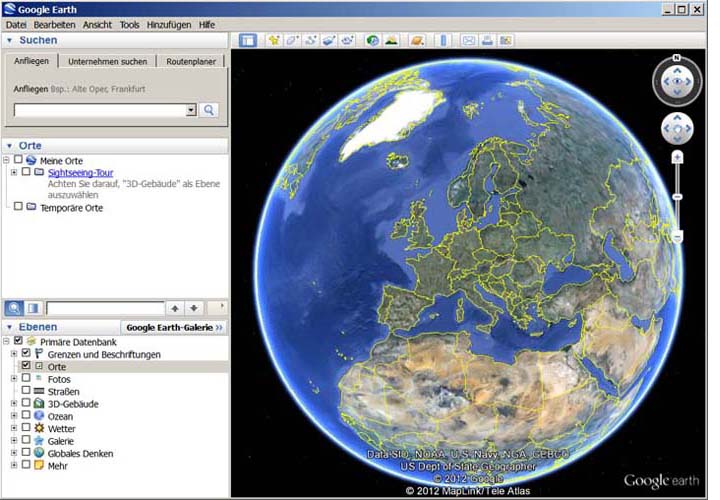This screenshot has height=500, width=720.
Task: Click the email envelope icon
Action: [468, 40]
